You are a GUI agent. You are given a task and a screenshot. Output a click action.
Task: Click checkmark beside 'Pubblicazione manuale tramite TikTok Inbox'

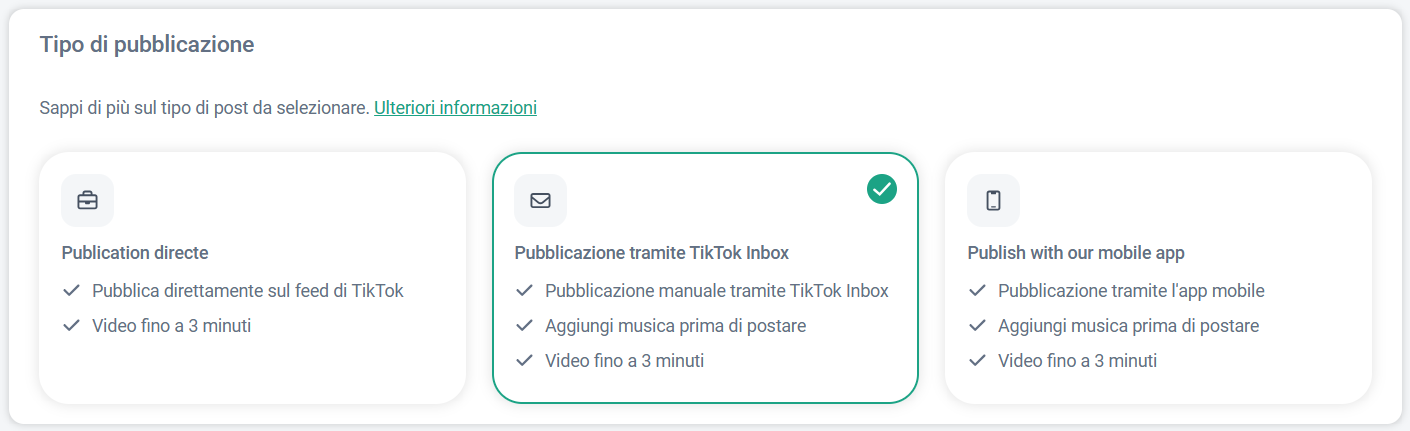[x=524, y=291]
